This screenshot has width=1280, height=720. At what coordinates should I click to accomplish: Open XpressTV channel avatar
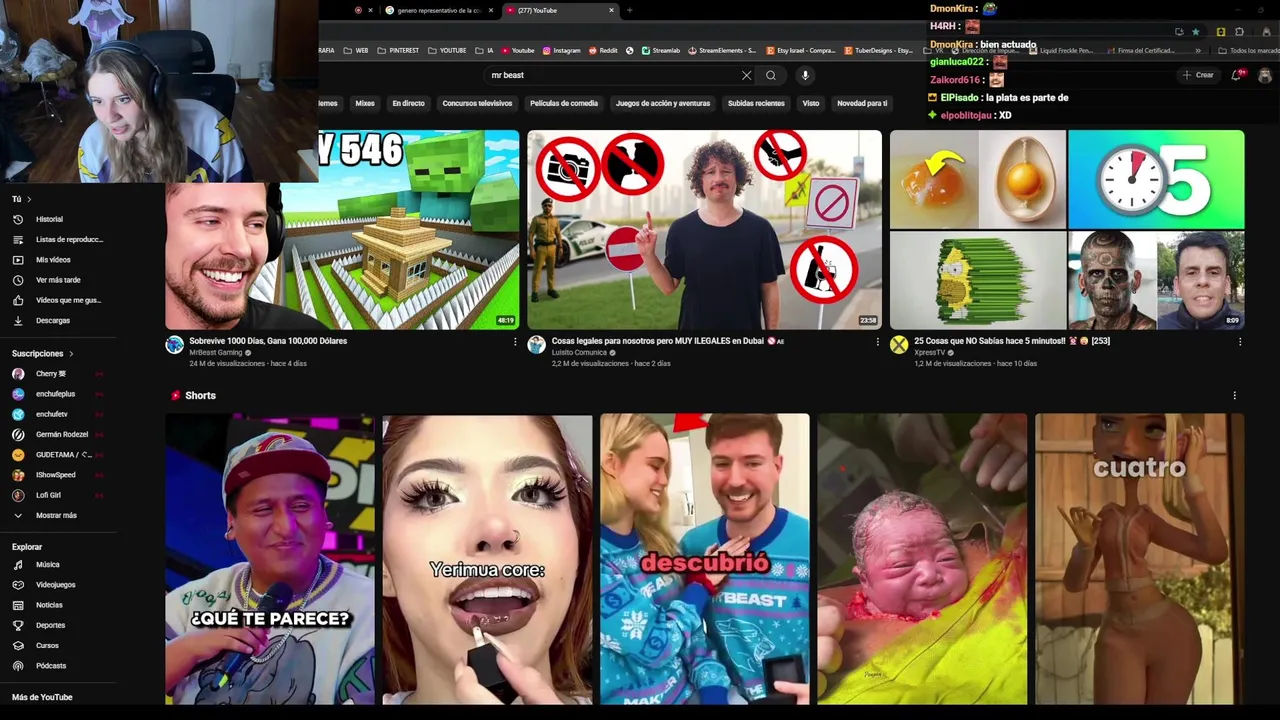point(899,345)
